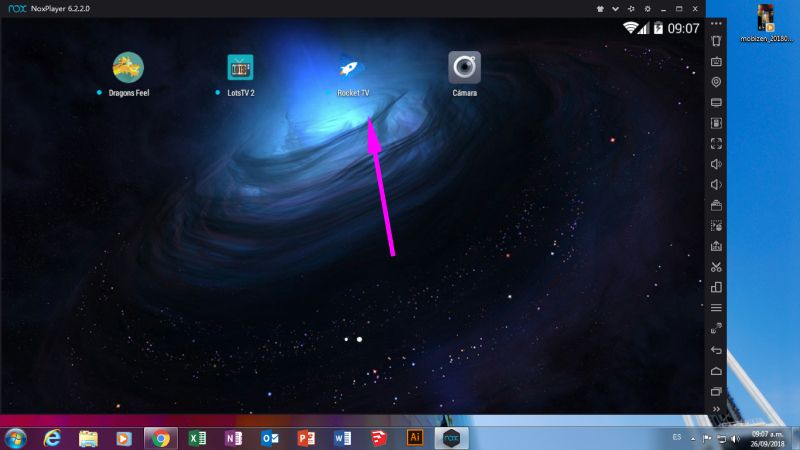This screenshot has width=800, height=450.
Task: Open PowerPoint from the taskbar
Action: (306, 438)
